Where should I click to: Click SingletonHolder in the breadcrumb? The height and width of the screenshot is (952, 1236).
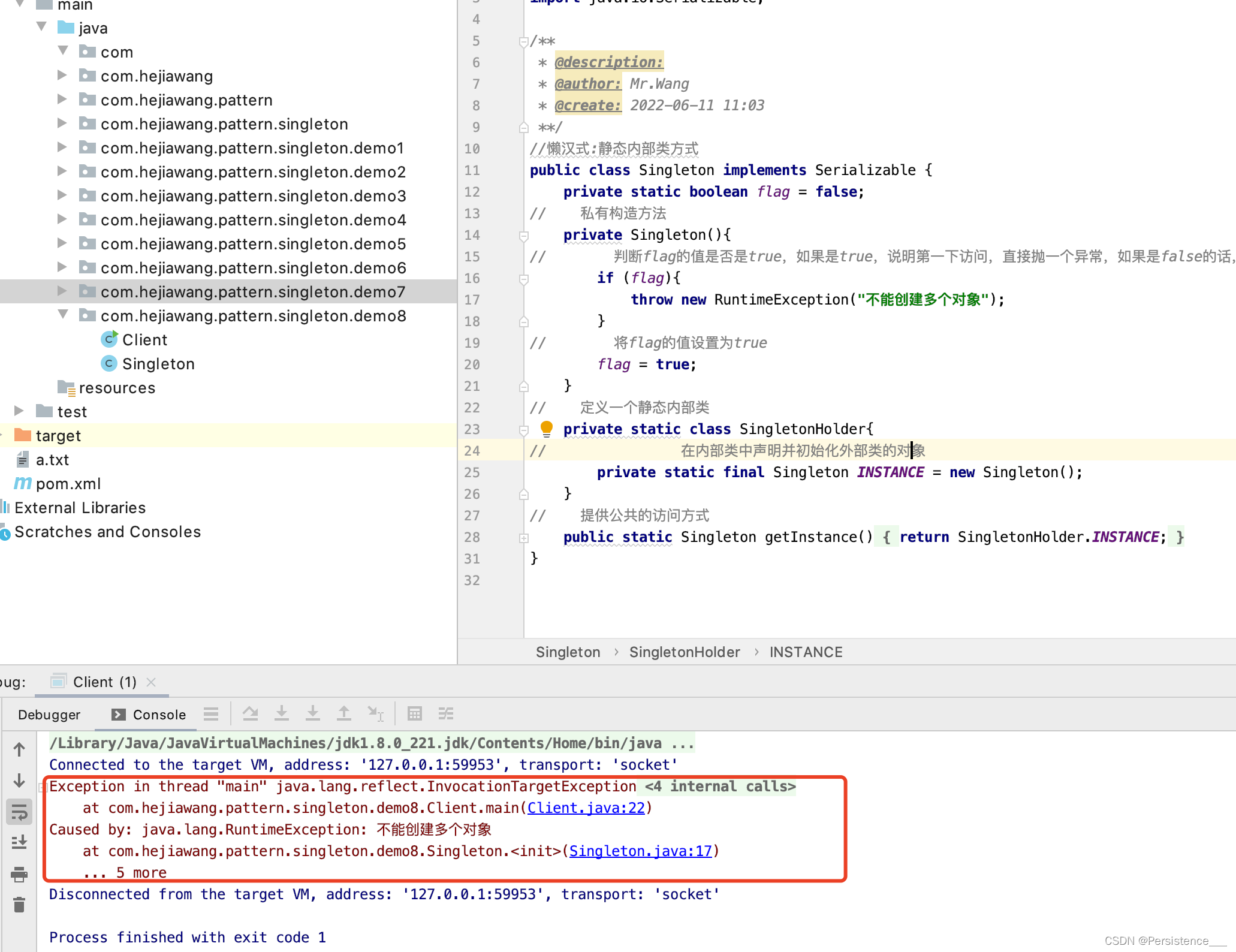[685, 652]
